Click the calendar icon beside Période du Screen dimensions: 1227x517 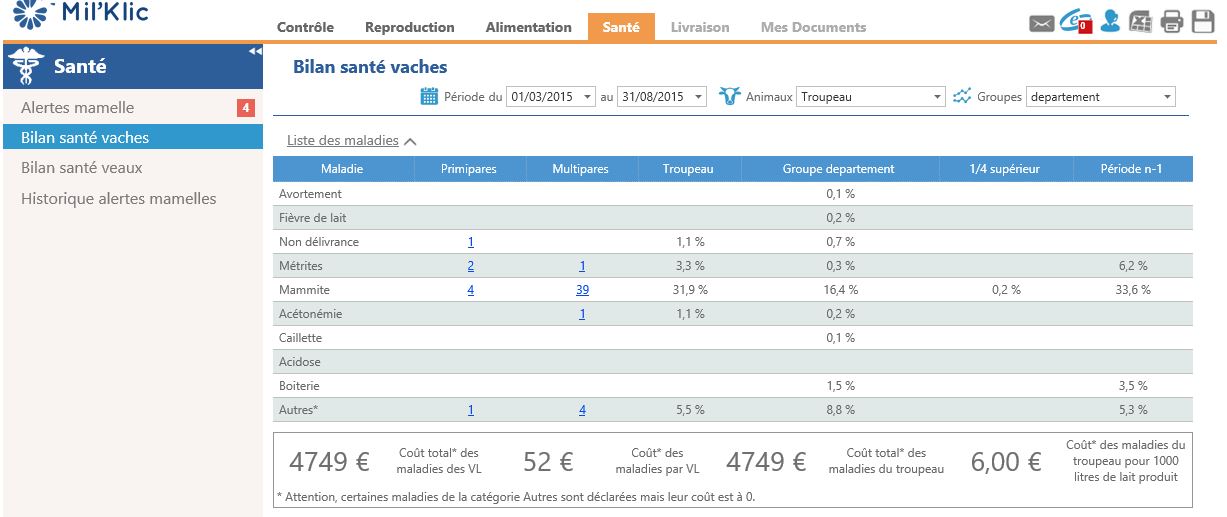(429, 97)
